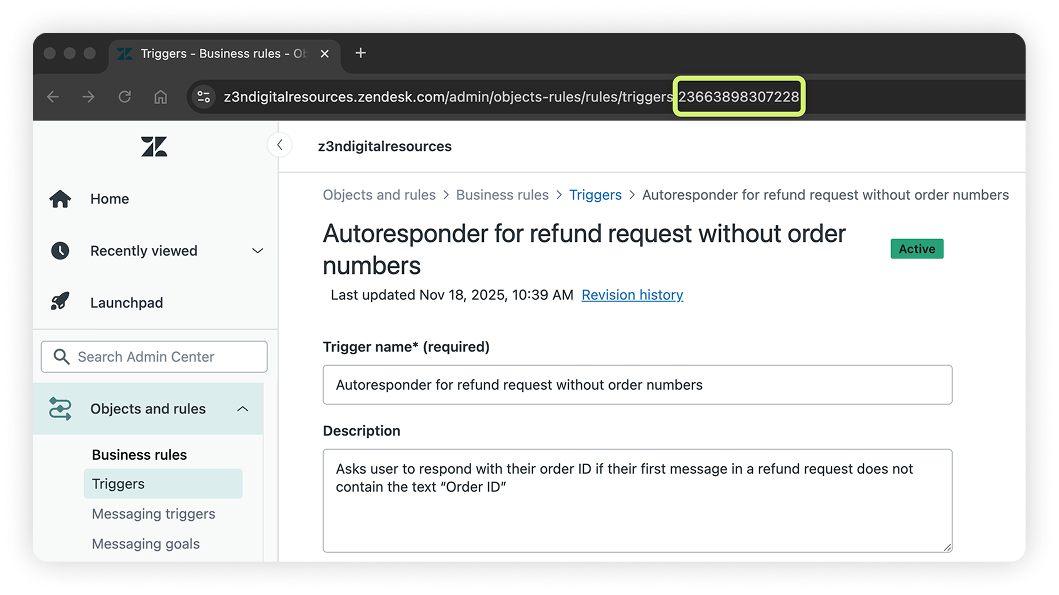Open Messaging triggers menu item
The width and height of the screenshot is (1059, 595).
(153, 514)
